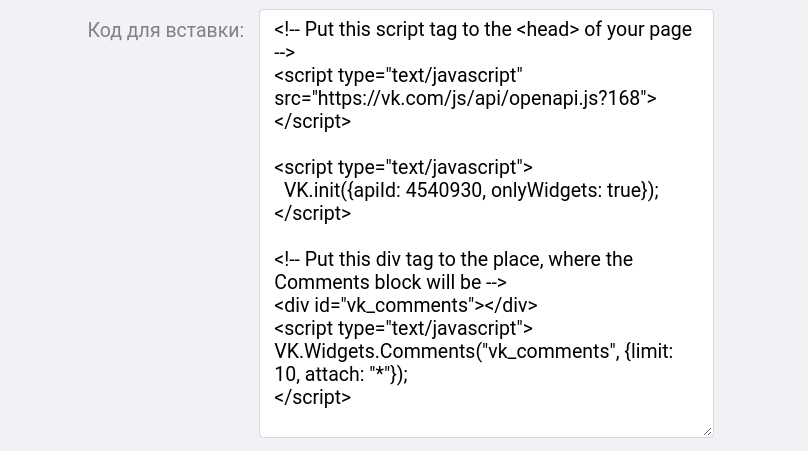The width and height of the screenshot is (808, 451).
Task: Click the first closing </script> tag
Action: click(x=312, y=121)
